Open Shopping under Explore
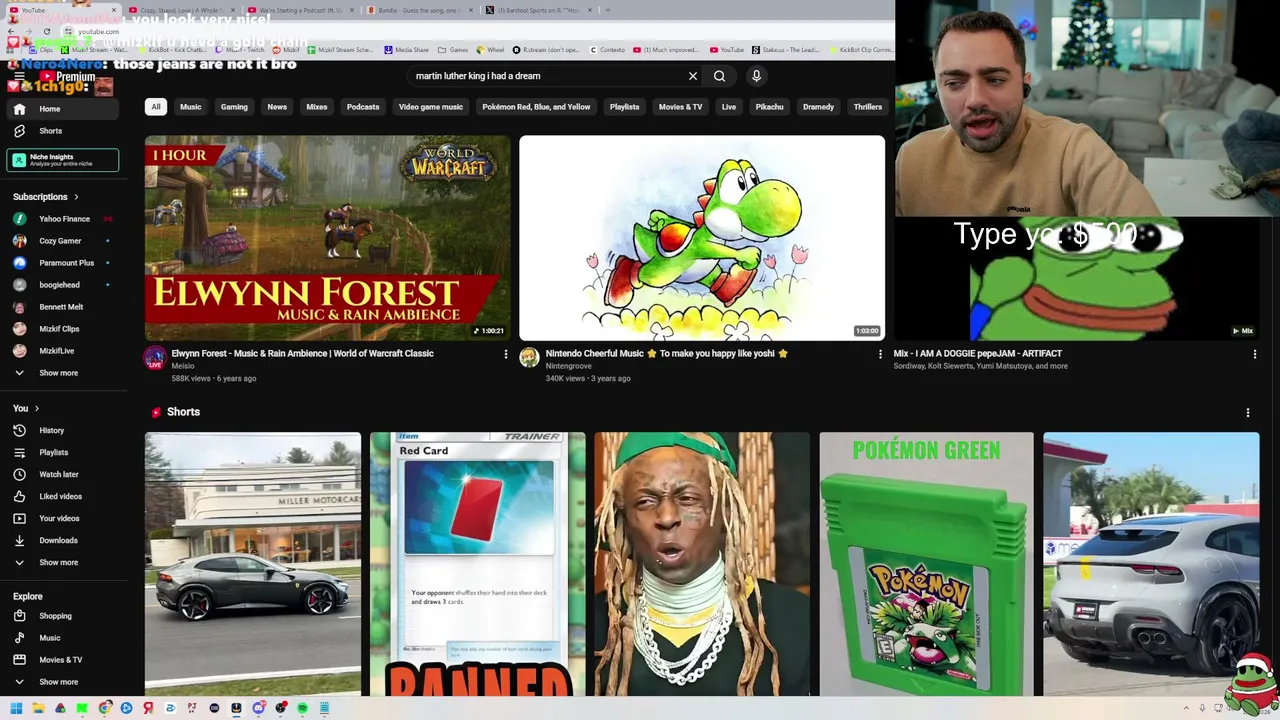The image size is (1280, 720). [x=62, y=616]
